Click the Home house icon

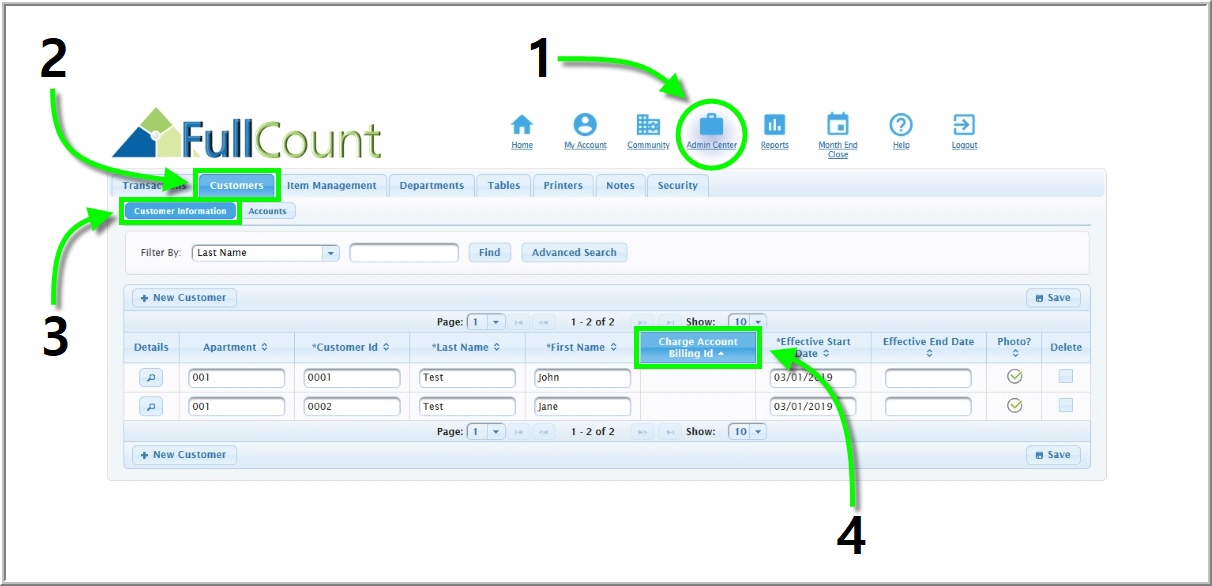[x=522, y=125]
